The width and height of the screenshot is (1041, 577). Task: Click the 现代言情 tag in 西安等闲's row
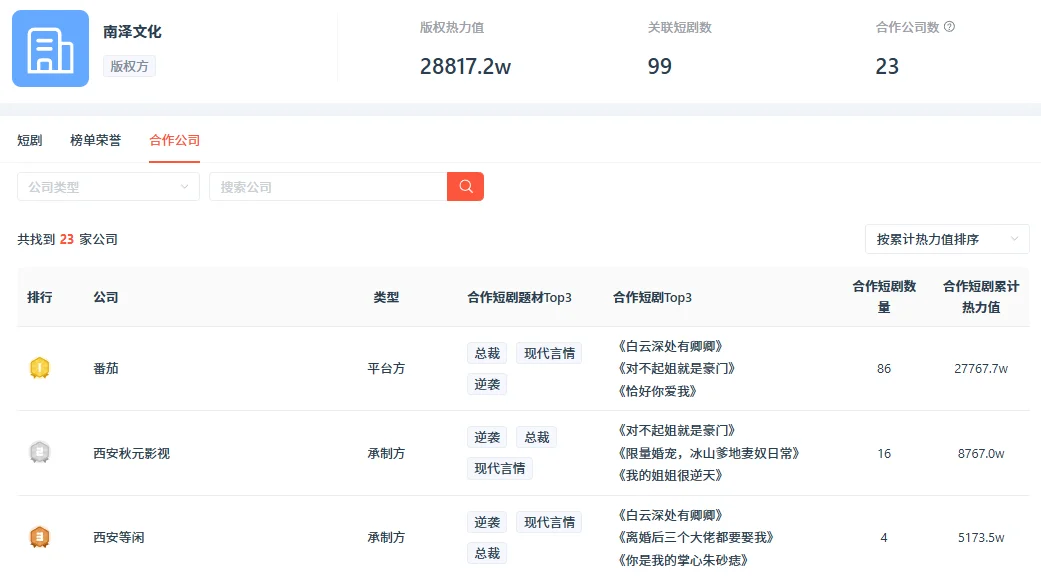(547, 521)
